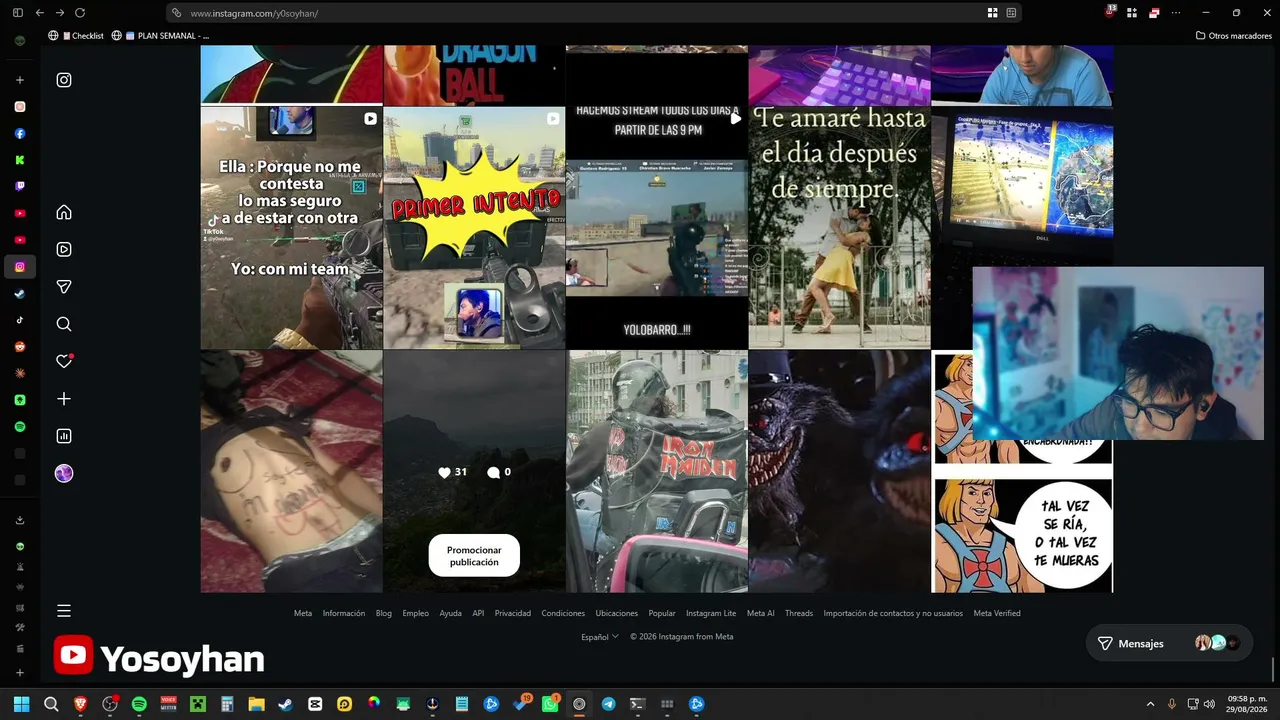Image resolution: width=1280 pixels, height=720 pixels.
Task: Open the Privacidad footer link
Action: (513, 613)
